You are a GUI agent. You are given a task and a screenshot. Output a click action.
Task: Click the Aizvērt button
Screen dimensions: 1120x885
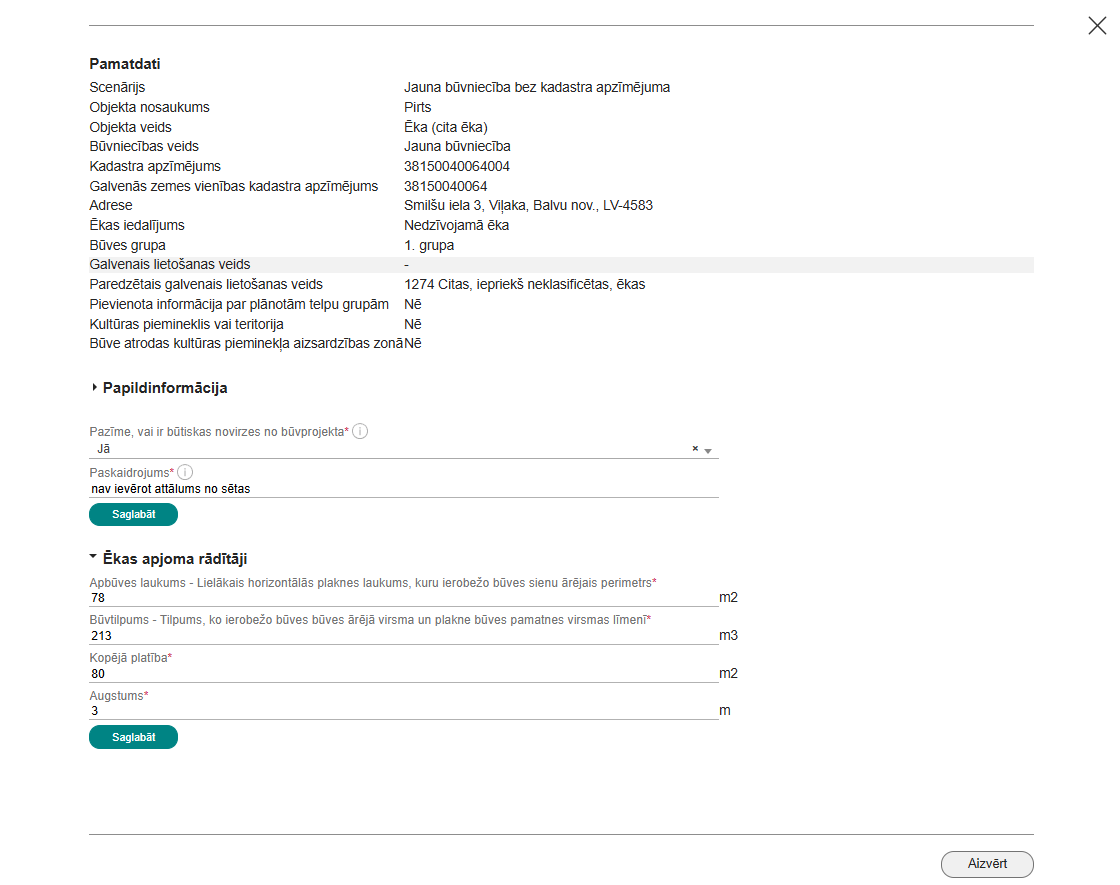987,864
